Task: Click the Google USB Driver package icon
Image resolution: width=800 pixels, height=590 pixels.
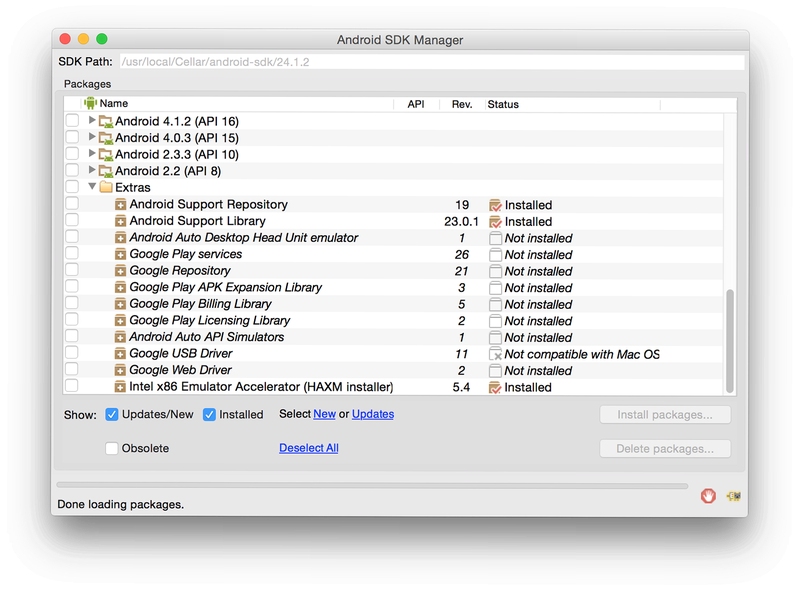Action: point(120,354)
